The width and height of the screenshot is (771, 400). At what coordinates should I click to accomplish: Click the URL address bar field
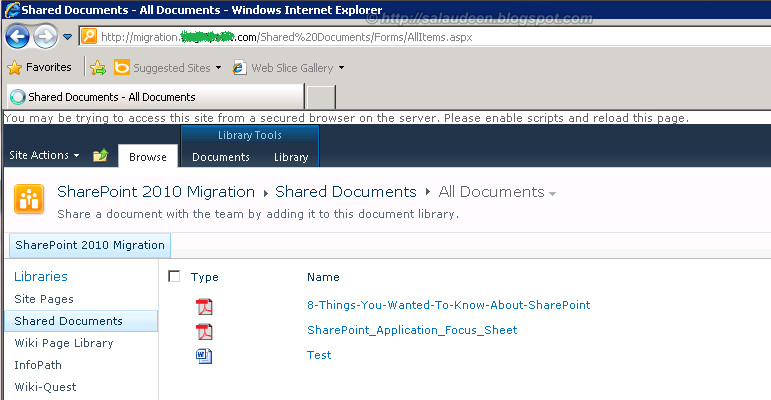click(x=425, y=37)
